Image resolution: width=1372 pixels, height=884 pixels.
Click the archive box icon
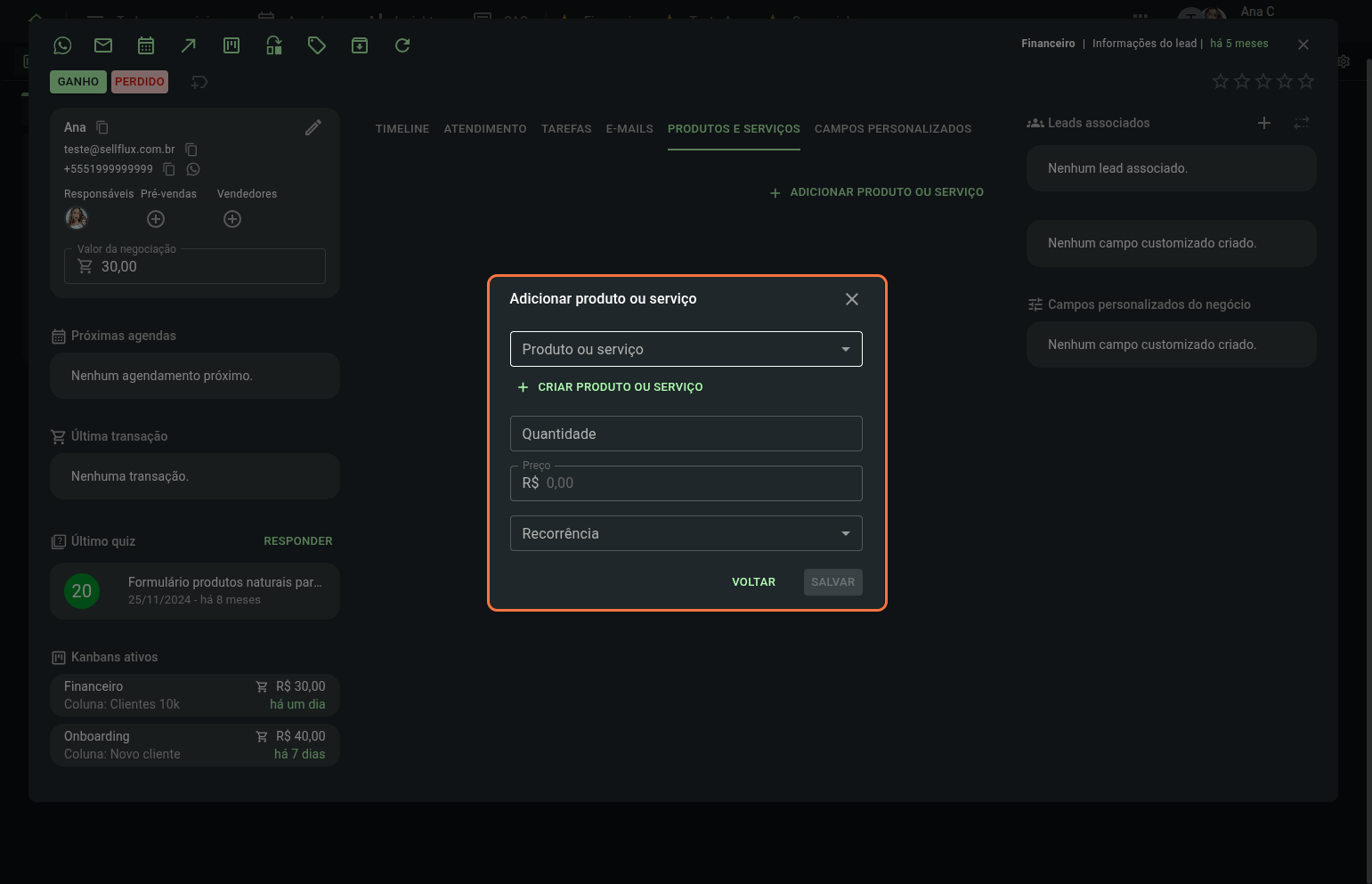(360, 45)
